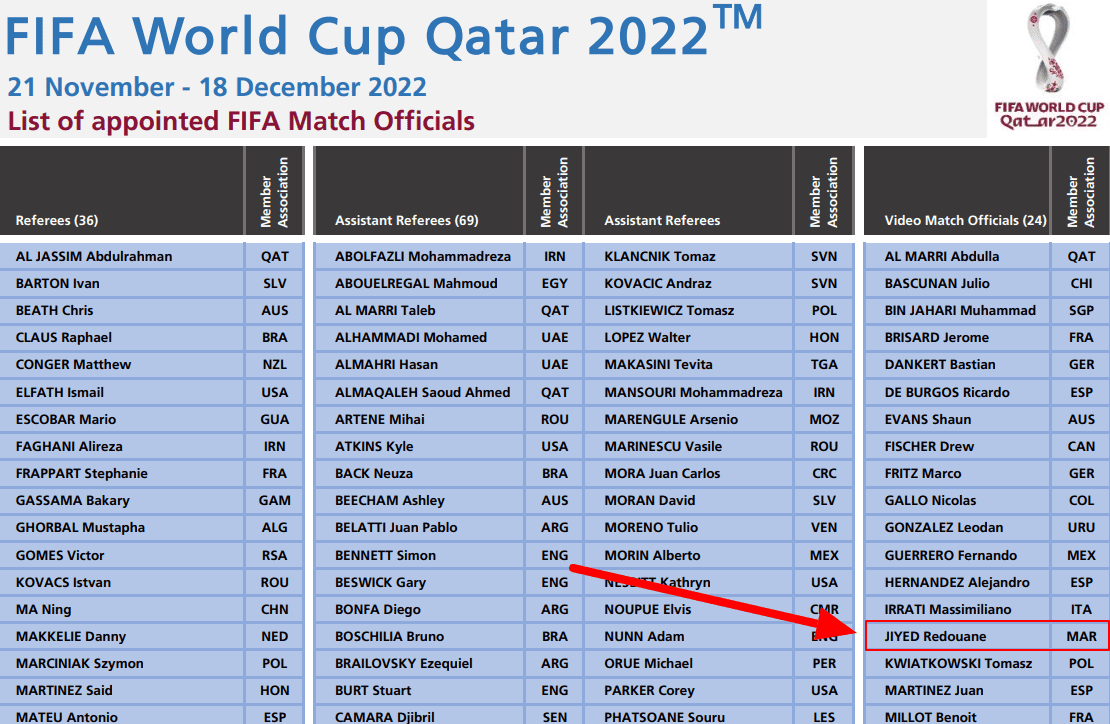Click the MAR association code for Jiyed
The width and height of the screenshot is (1110, 724).
[1081, 636]
